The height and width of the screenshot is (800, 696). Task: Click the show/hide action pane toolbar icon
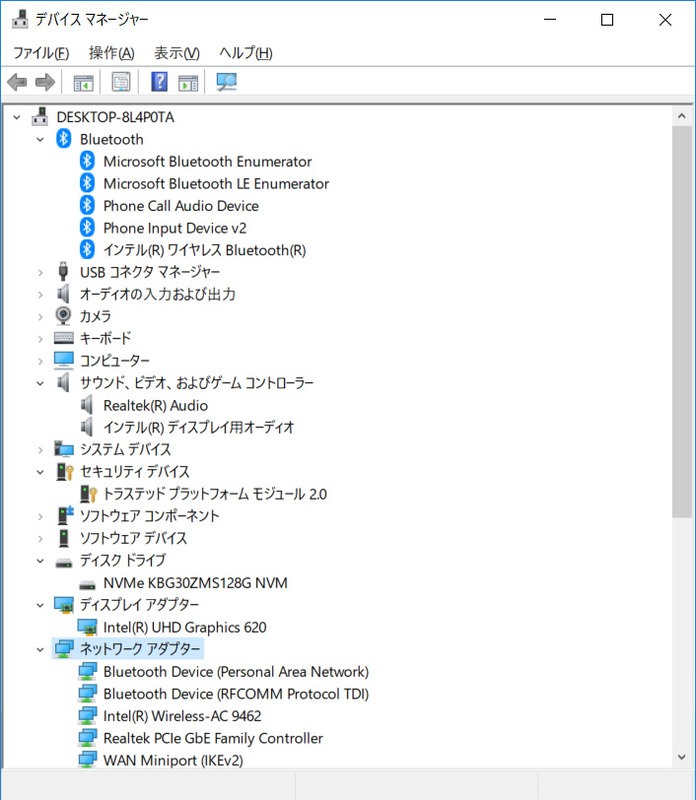[188, 82]
